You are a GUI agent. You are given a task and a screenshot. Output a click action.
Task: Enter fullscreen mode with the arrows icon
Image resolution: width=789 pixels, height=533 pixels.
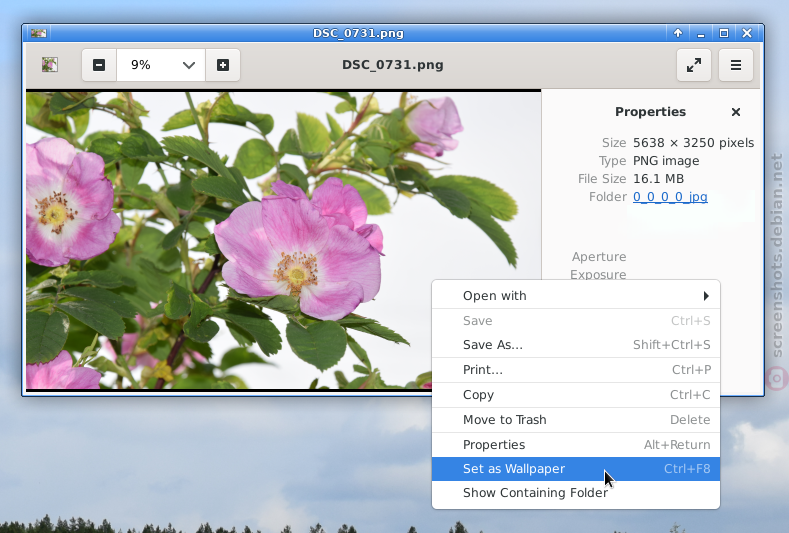(694, 65)
